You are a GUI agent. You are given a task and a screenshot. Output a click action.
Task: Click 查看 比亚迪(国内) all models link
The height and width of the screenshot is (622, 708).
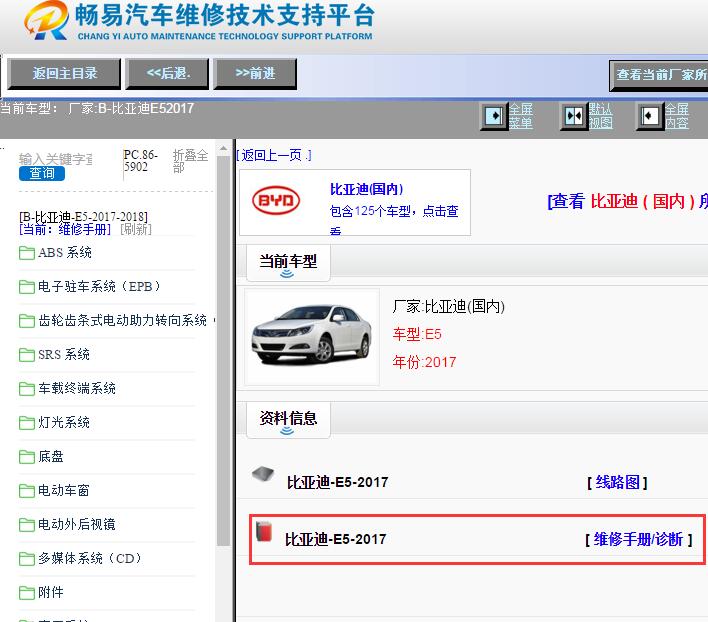[x=628, y=201]
